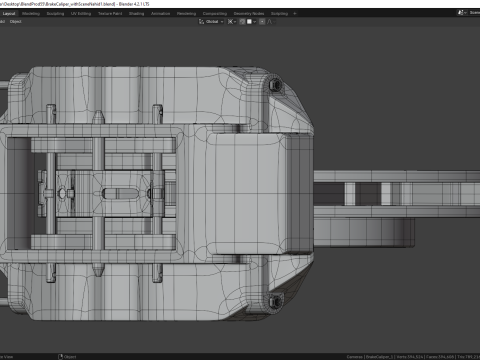The height and width of the screenshot is (360, 480).
Task: Select proportional editing falloff curve icon
Action: click(x=271, y=22)
